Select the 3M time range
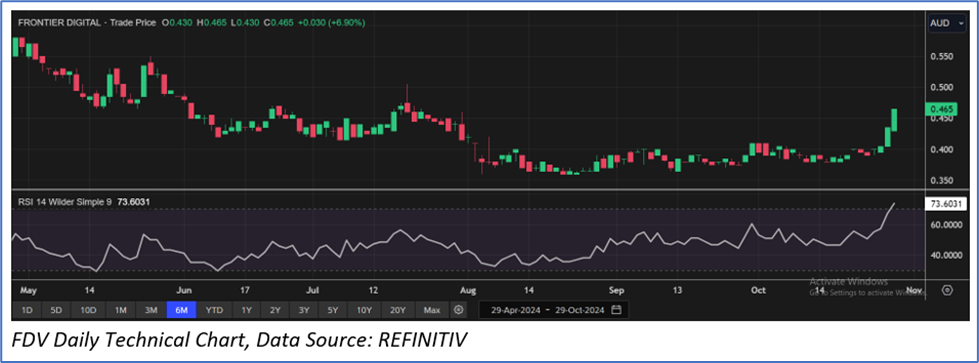The image size is (979, 363). pos(150,310)
